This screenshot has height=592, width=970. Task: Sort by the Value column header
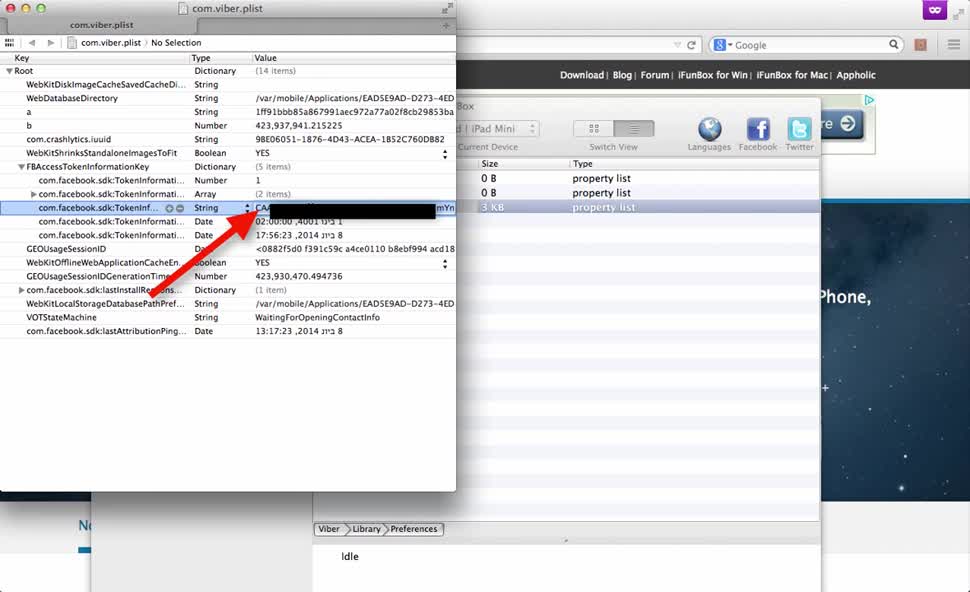(354, 58)
